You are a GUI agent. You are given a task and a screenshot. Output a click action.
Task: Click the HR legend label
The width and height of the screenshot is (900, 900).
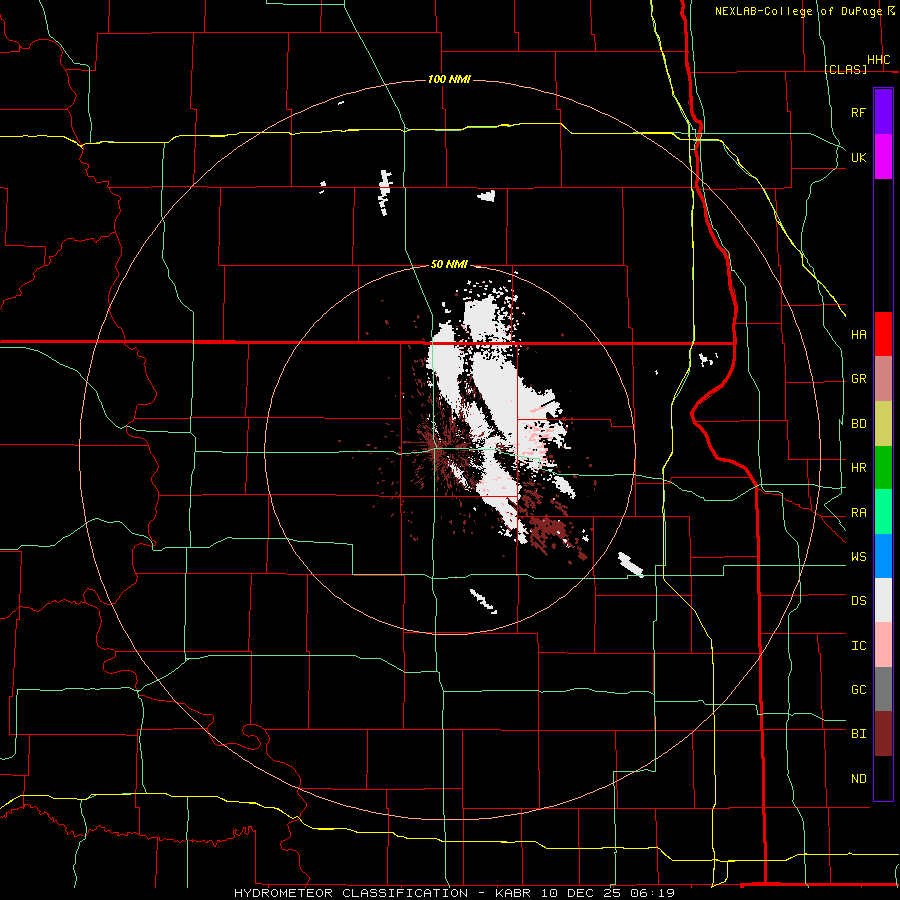(858, 468)
